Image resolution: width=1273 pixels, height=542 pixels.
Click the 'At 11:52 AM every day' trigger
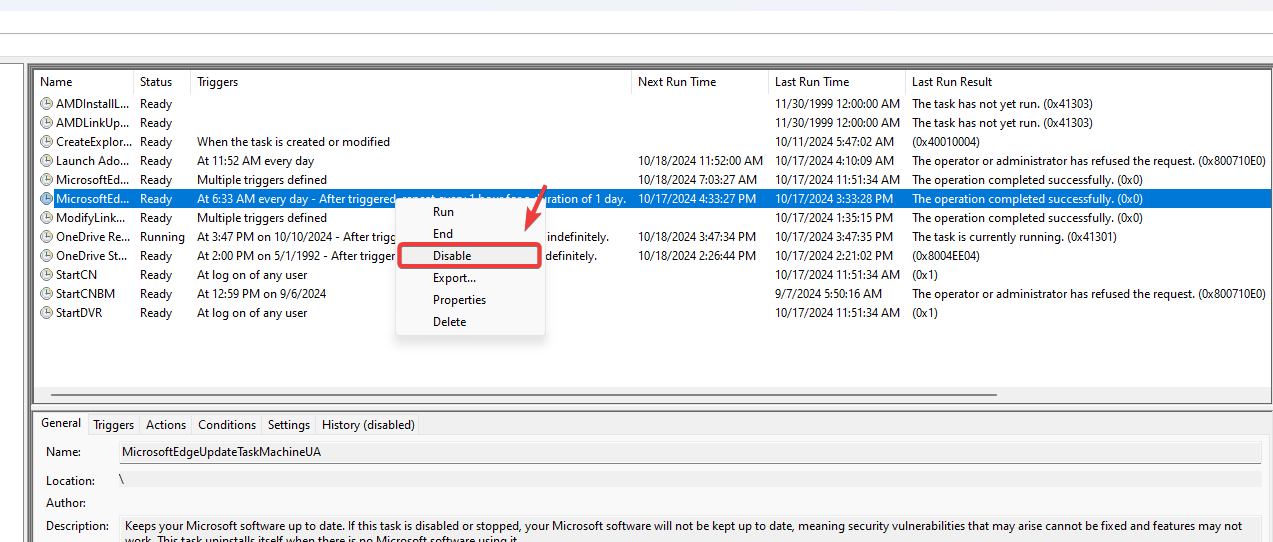coord(255,161)
